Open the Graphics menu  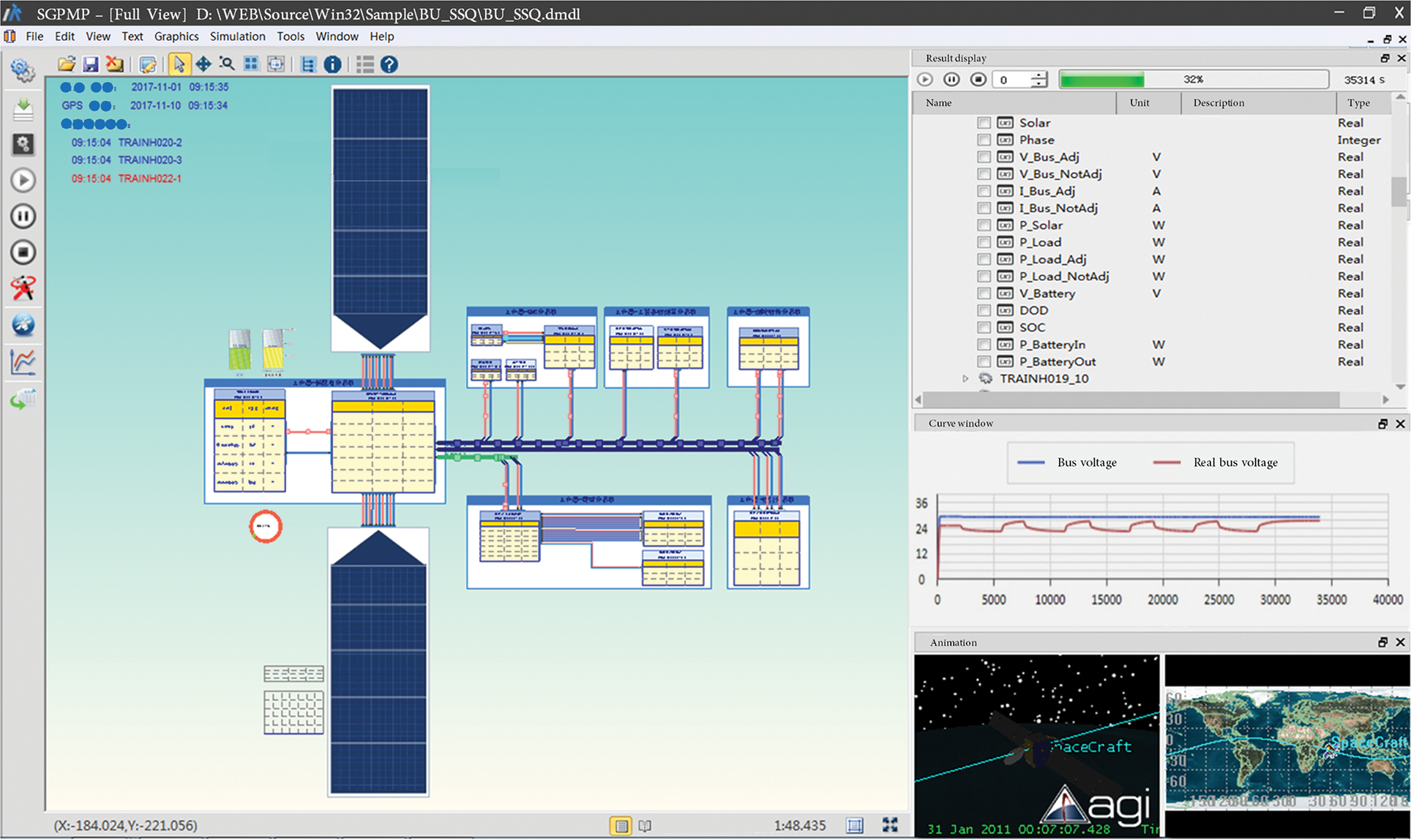tap(176, 37)
